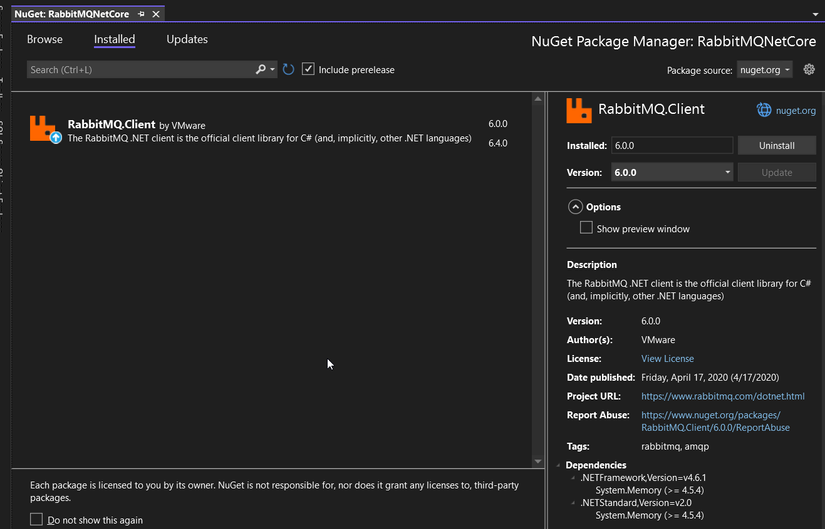The width and height of the screenshot is (825, 529).
Task: Close the NuGet: RabbitMQNetCore tab
Action: point(156,15)
